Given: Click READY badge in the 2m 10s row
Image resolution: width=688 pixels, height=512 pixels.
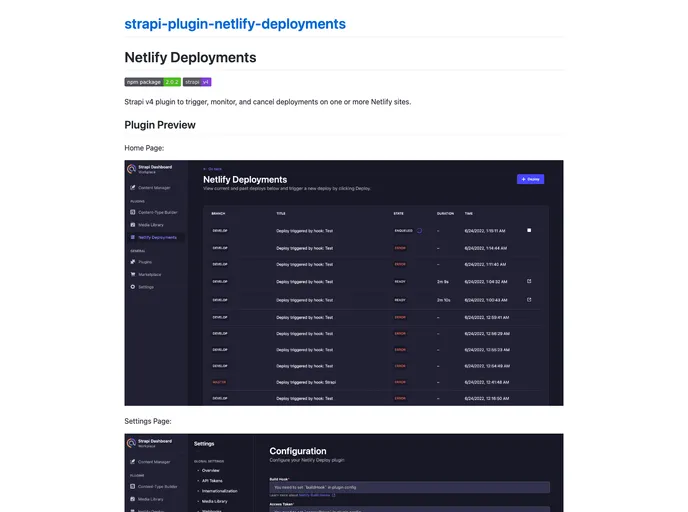Looking at the screenshot, I should pyautogui.click(x=400, y=300).
